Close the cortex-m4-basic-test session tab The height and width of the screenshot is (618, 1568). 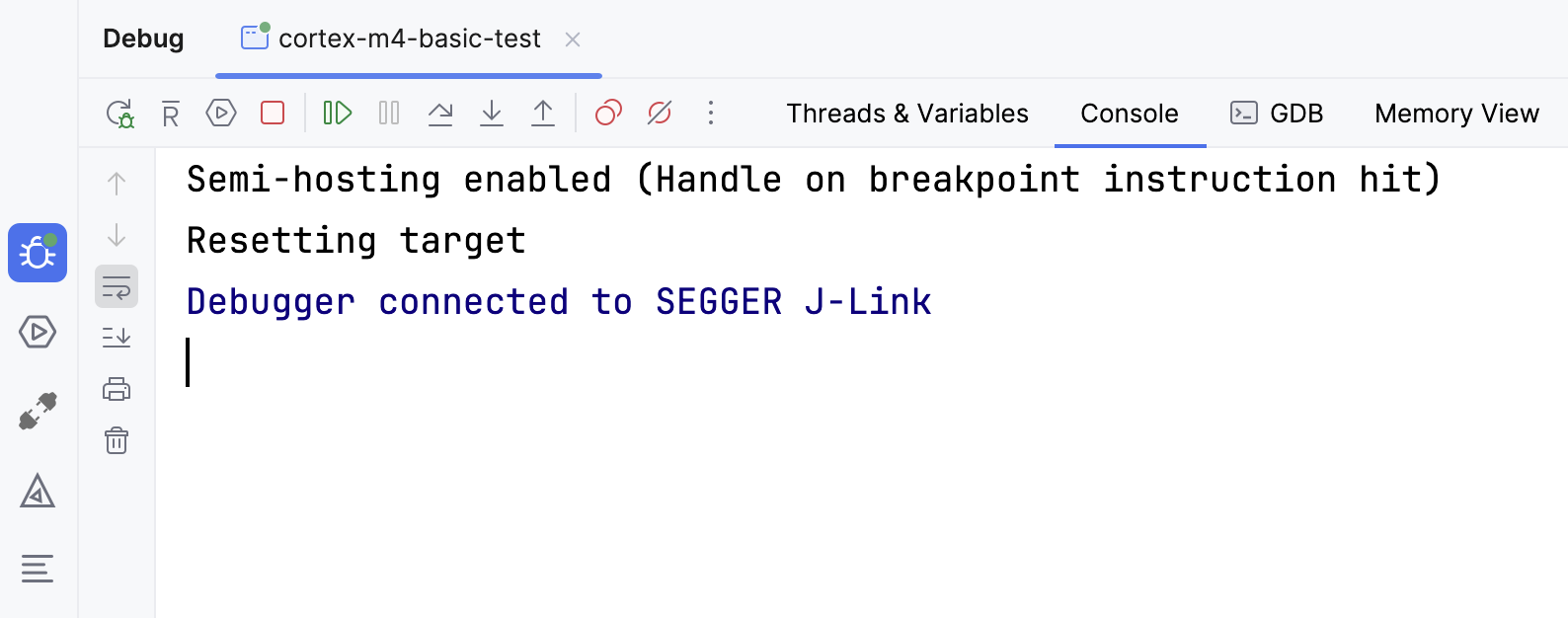click(x=573, y=39)
